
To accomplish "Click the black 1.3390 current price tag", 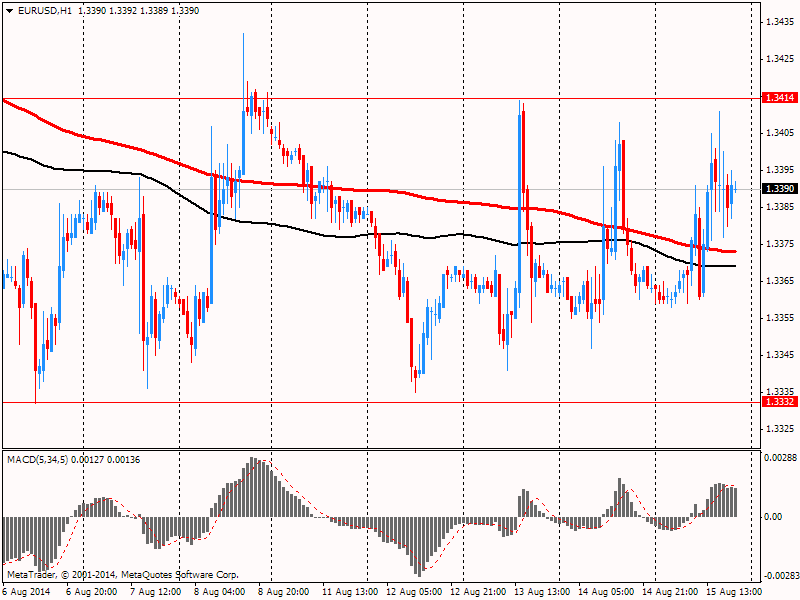I will click(x=779, y=189).
